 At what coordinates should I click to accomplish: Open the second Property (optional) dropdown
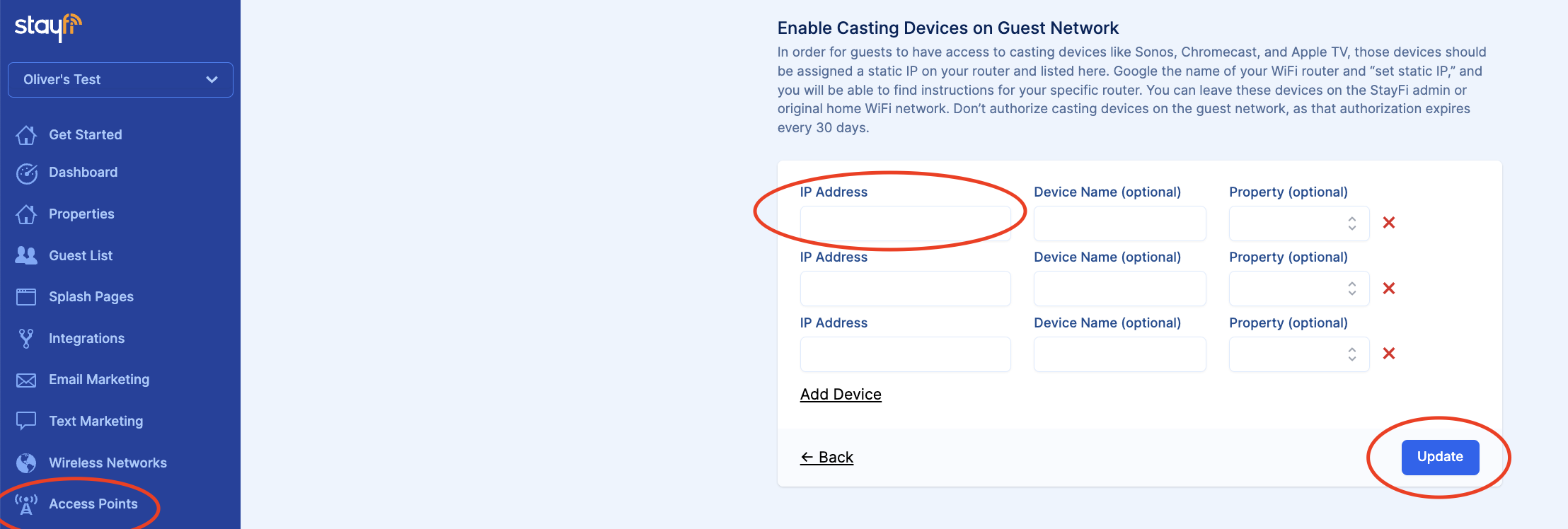tap(1299, 289)
